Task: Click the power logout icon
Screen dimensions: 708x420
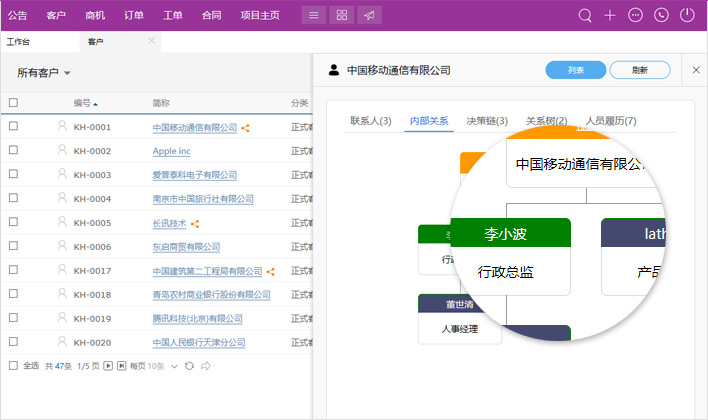Action: tap(687, 15)
